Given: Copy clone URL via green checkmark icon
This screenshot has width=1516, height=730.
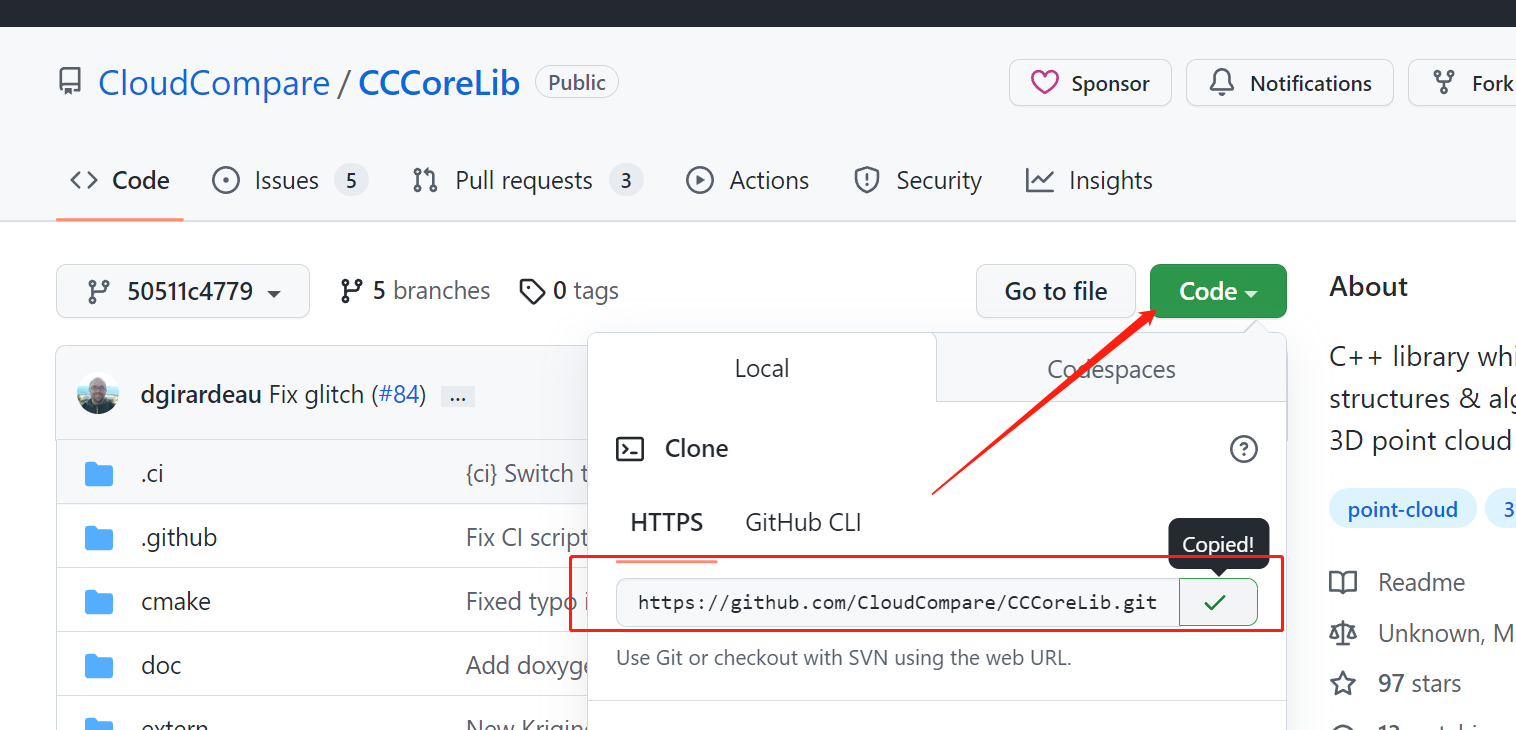Looking at the screenshot, I should point(1217,601).
